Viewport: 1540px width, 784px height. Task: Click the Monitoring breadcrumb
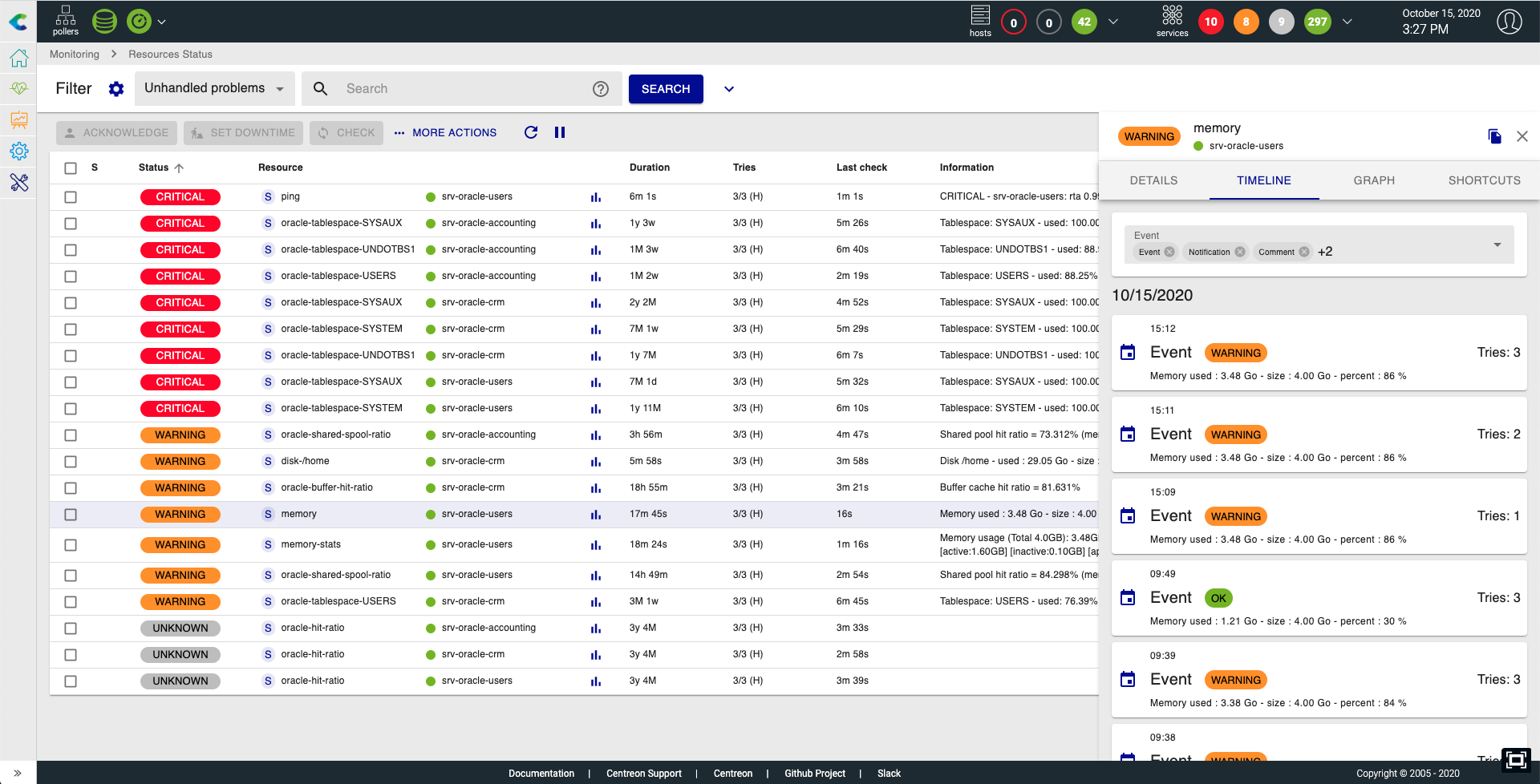(75, 55)
